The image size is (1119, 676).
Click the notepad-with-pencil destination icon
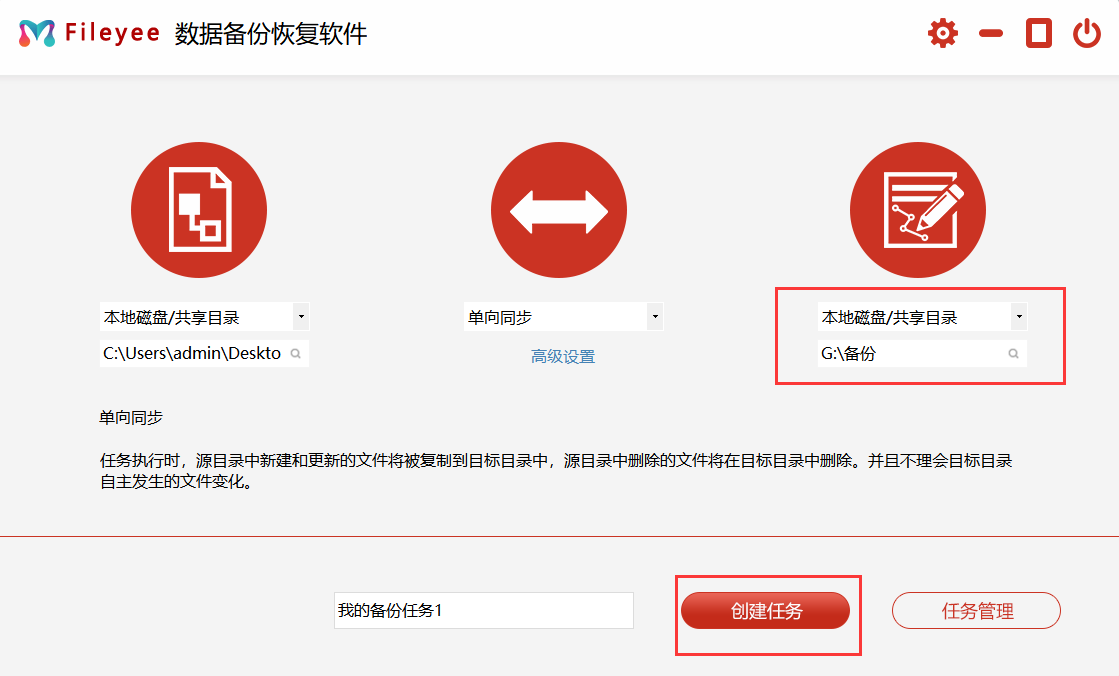[917, 210]
